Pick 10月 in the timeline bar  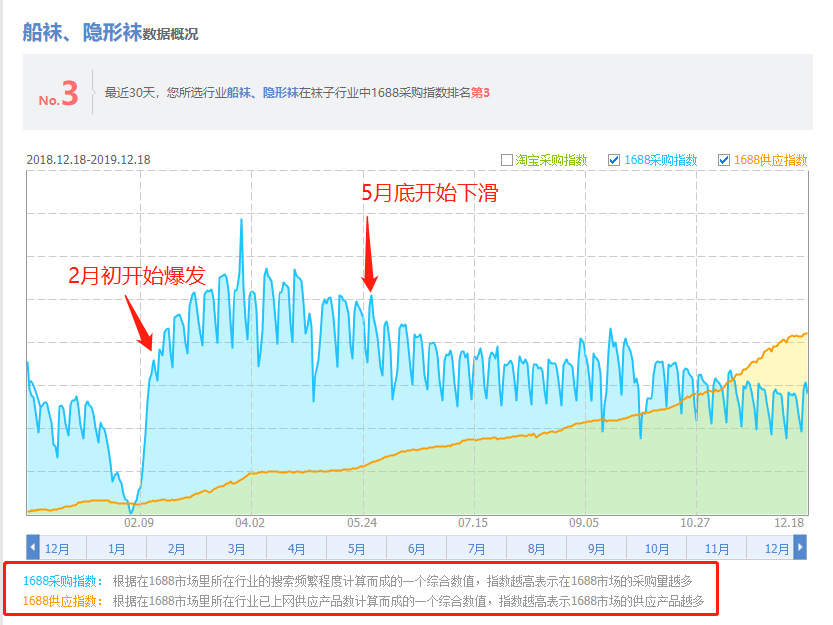657,549
